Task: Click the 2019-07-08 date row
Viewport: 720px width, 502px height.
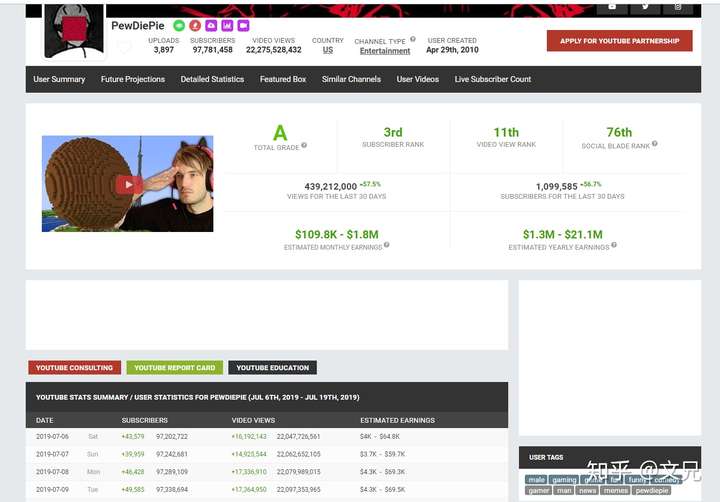Action: [267, 472]
